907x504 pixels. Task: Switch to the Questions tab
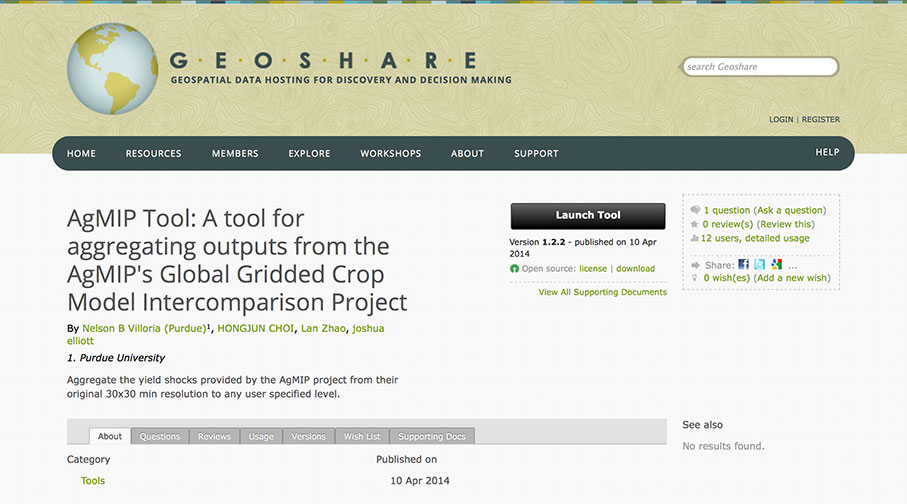click(160, 436)
